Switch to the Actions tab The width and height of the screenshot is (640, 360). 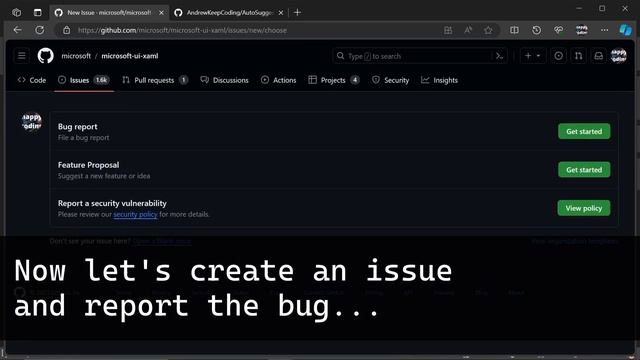pyautogui.click(x=279, y=80)
